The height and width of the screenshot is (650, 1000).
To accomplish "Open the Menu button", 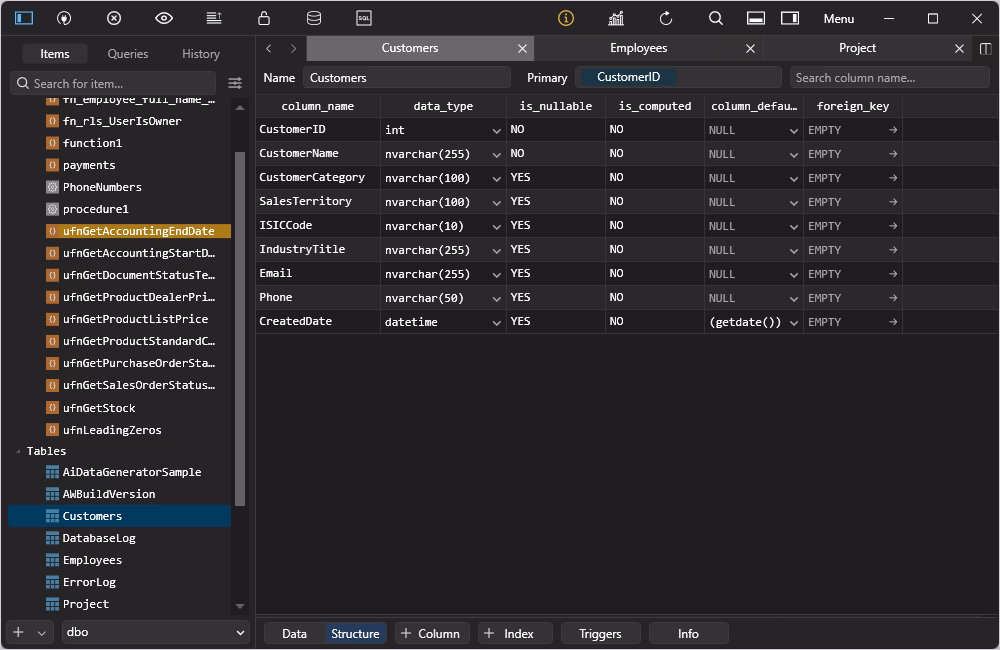I will 839,19.
